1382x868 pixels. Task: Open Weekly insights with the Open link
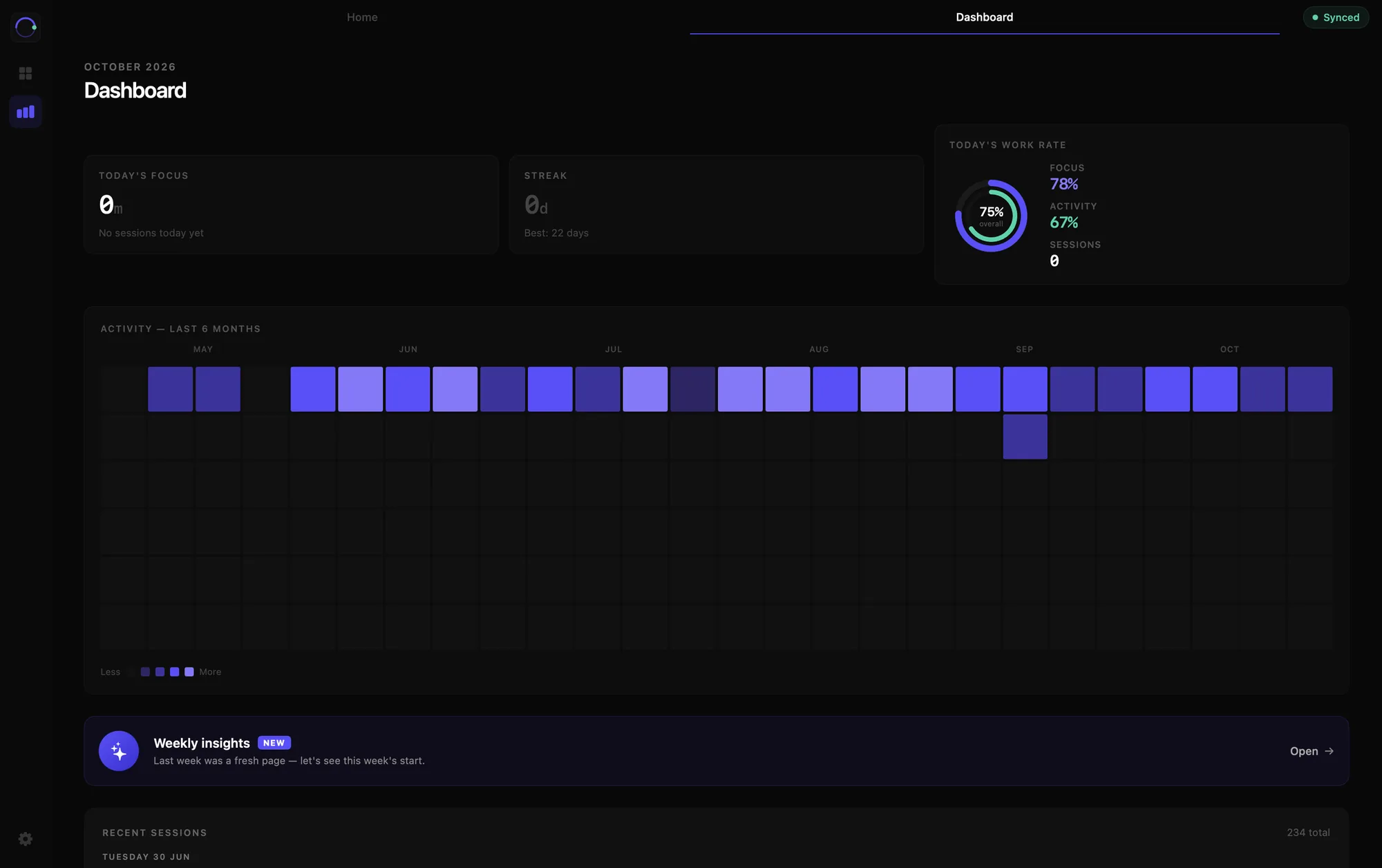pos(1312,751)
